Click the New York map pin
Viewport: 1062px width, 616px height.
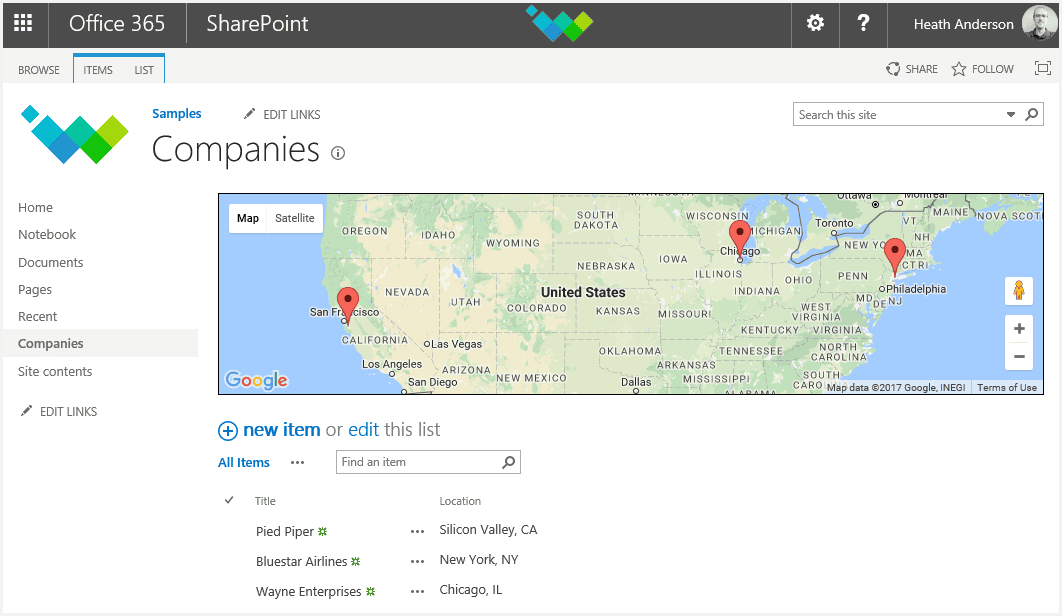(x=895, y=256)
